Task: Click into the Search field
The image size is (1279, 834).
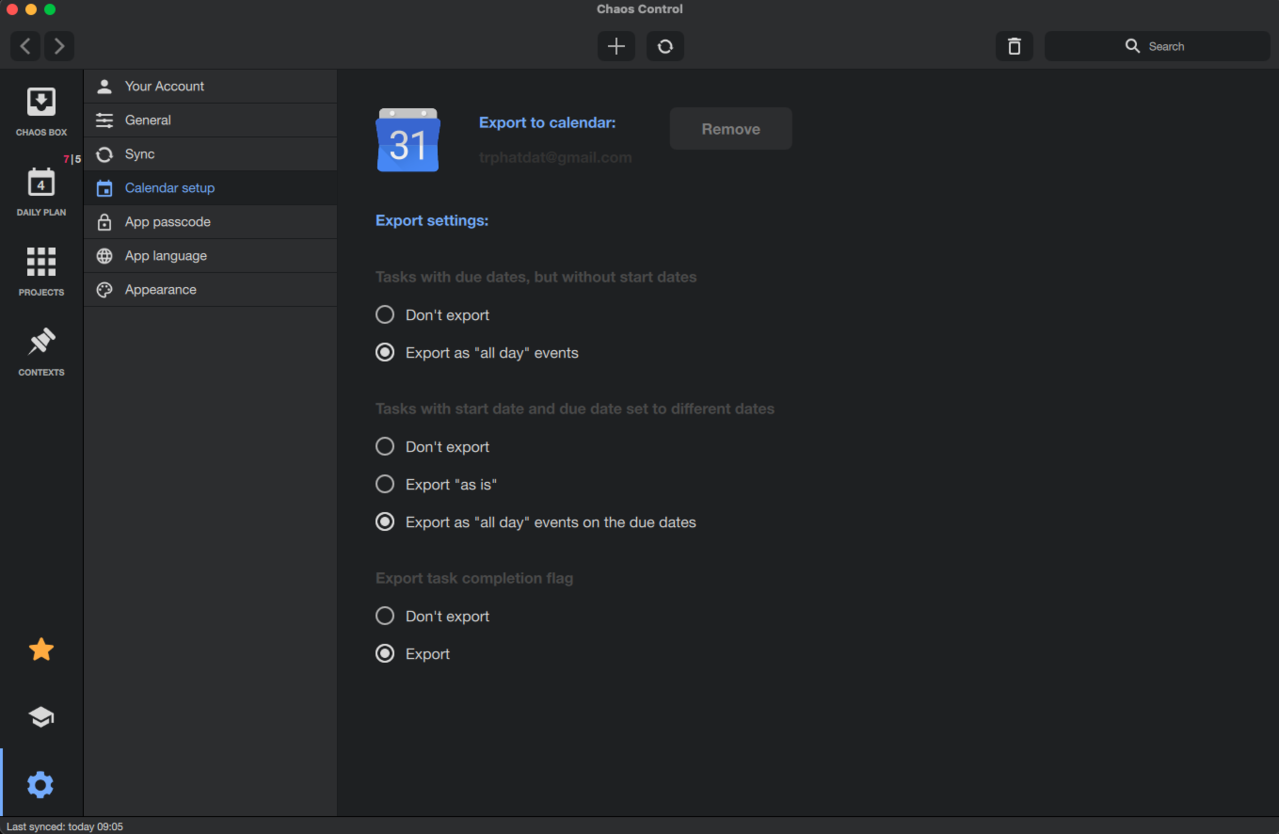Action: pos(1157,46)
